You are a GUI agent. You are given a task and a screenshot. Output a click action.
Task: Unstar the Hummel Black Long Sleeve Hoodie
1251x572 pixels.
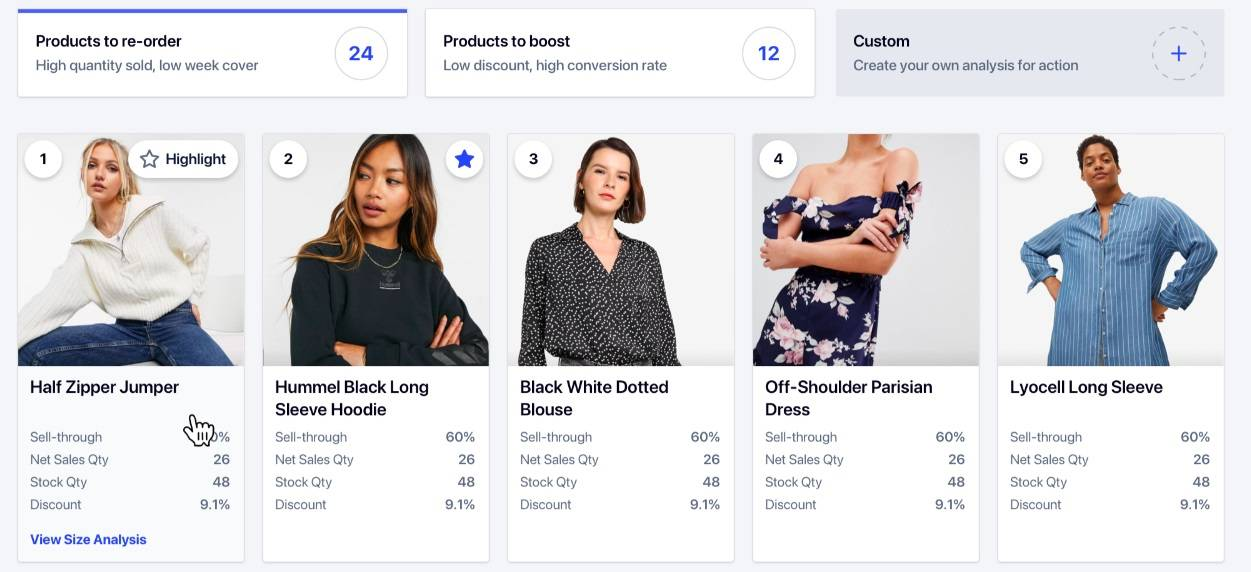pos(464,159)
